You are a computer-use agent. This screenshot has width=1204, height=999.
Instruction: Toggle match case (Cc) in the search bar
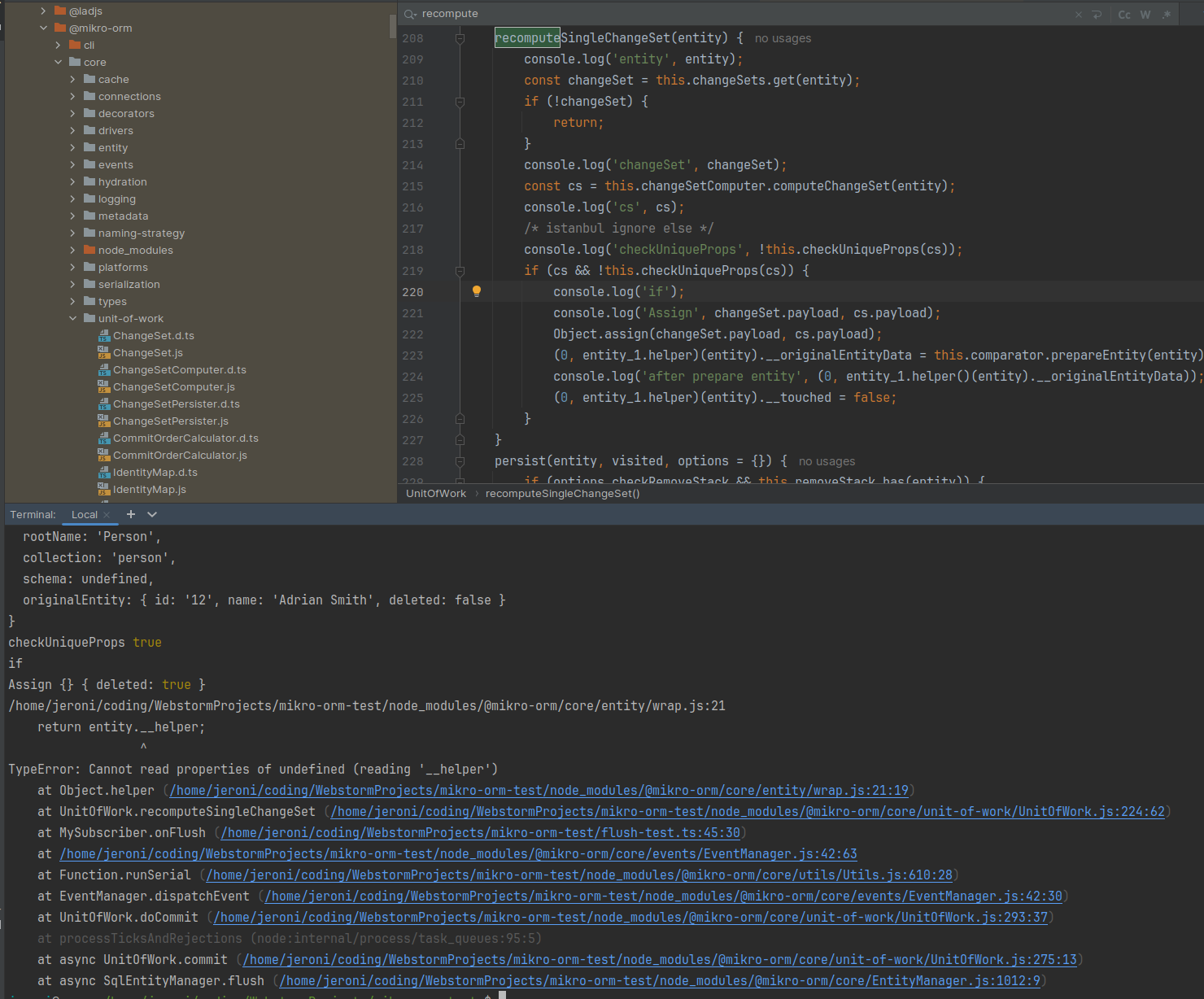click(1124, 14)
